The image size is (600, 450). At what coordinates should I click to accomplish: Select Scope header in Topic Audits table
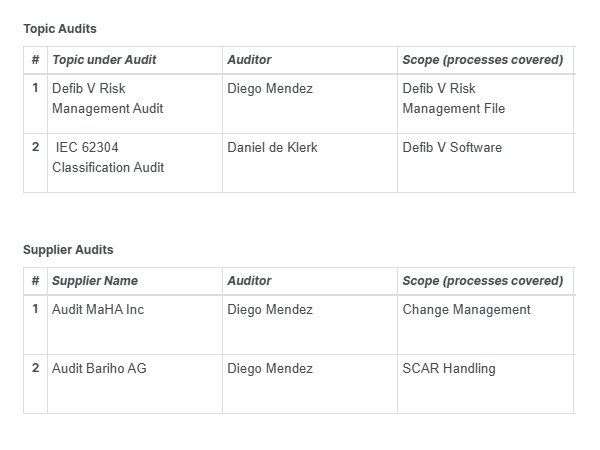pyautogui.click(x=482, y=60)
